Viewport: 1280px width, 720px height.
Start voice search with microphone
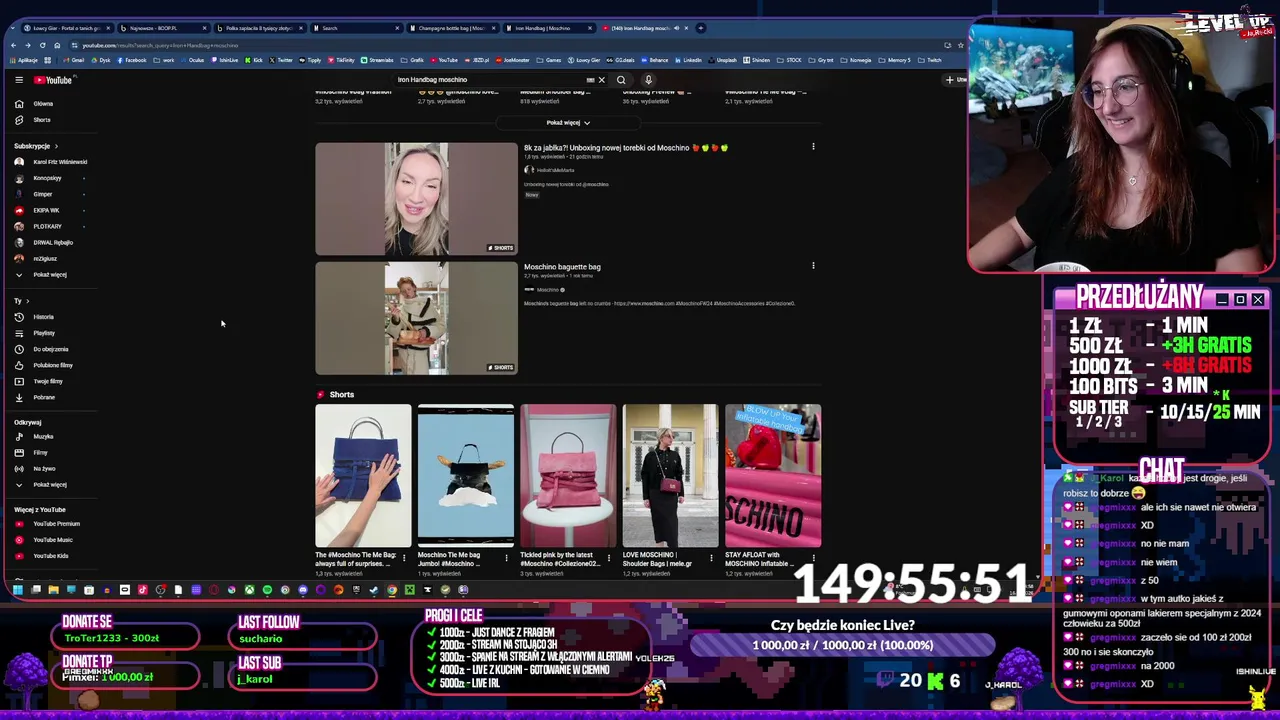(648, 80)
